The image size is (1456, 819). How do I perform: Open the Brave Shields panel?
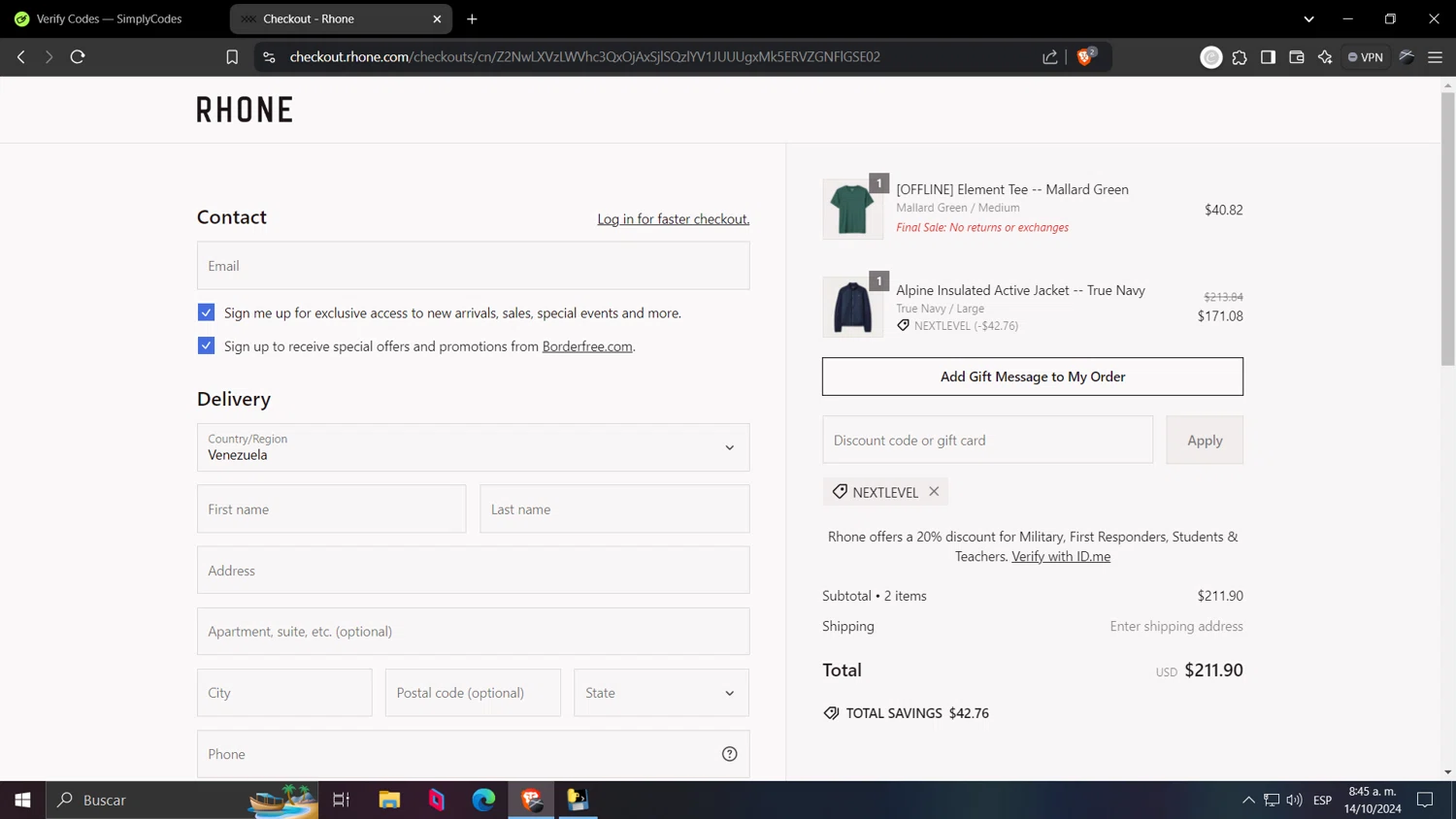pyautogui.click(x=1086, y=56)
